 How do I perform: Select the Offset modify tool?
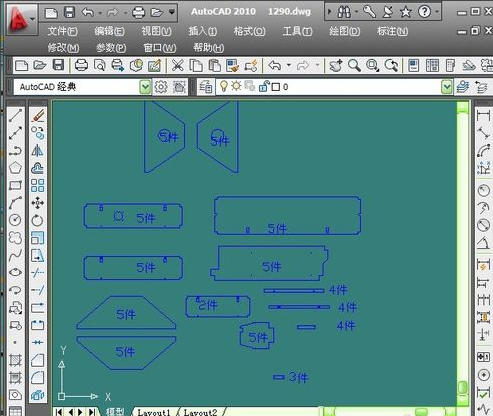(38, 168)
